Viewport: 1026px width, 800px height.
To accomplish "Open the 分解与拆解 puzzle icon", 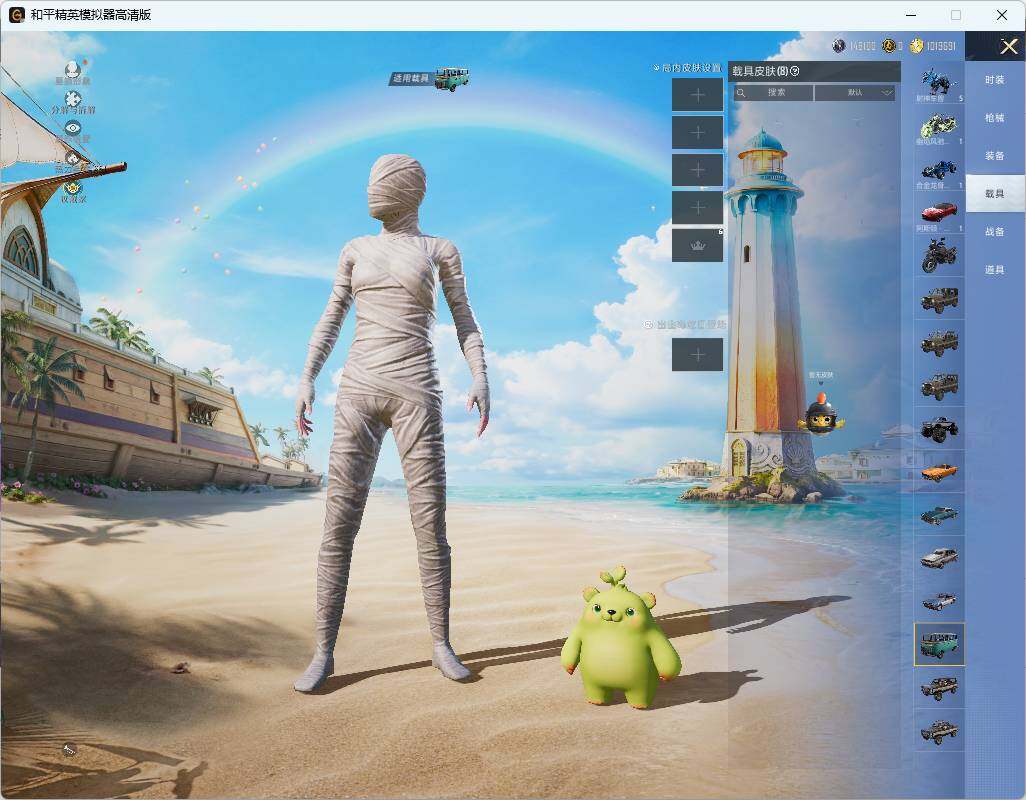I will coord(73,99).
